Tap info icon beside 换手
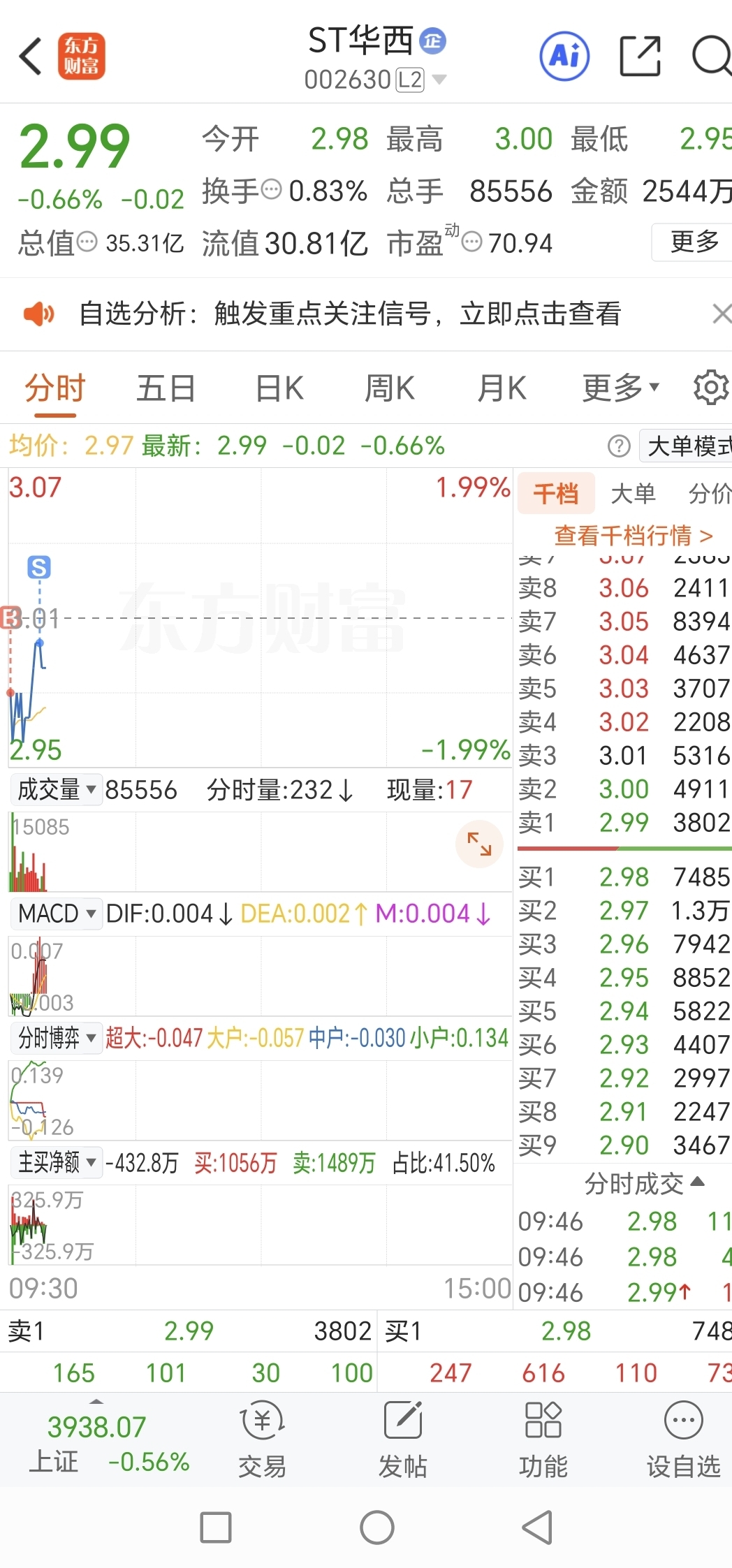 (271, 189)
